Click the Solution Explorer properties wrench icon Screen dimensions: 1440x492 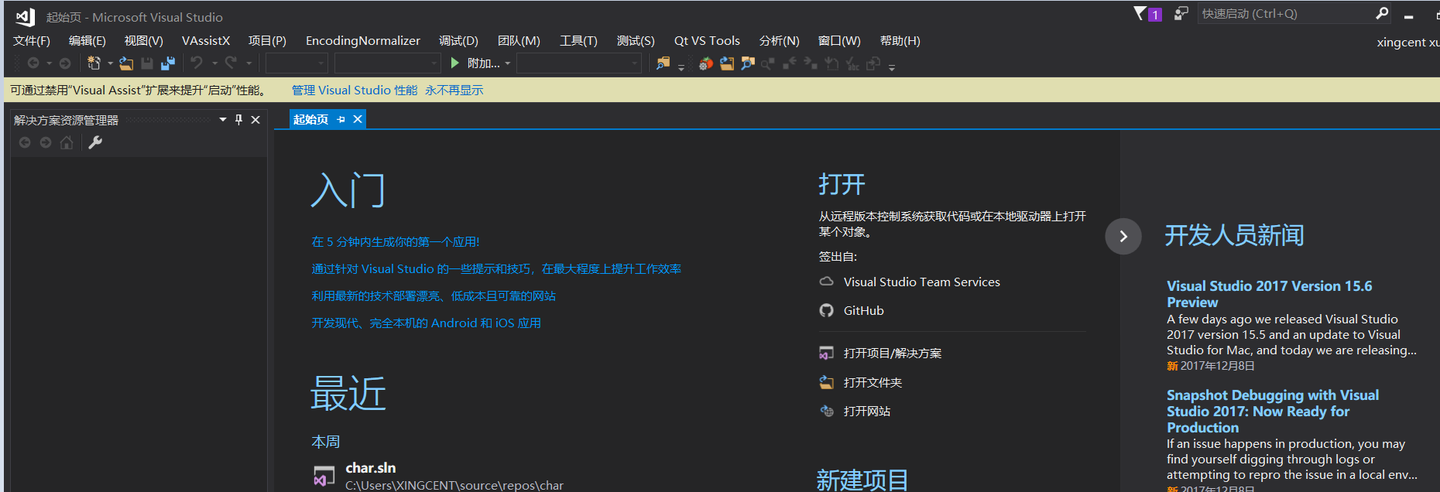[96, 143]
